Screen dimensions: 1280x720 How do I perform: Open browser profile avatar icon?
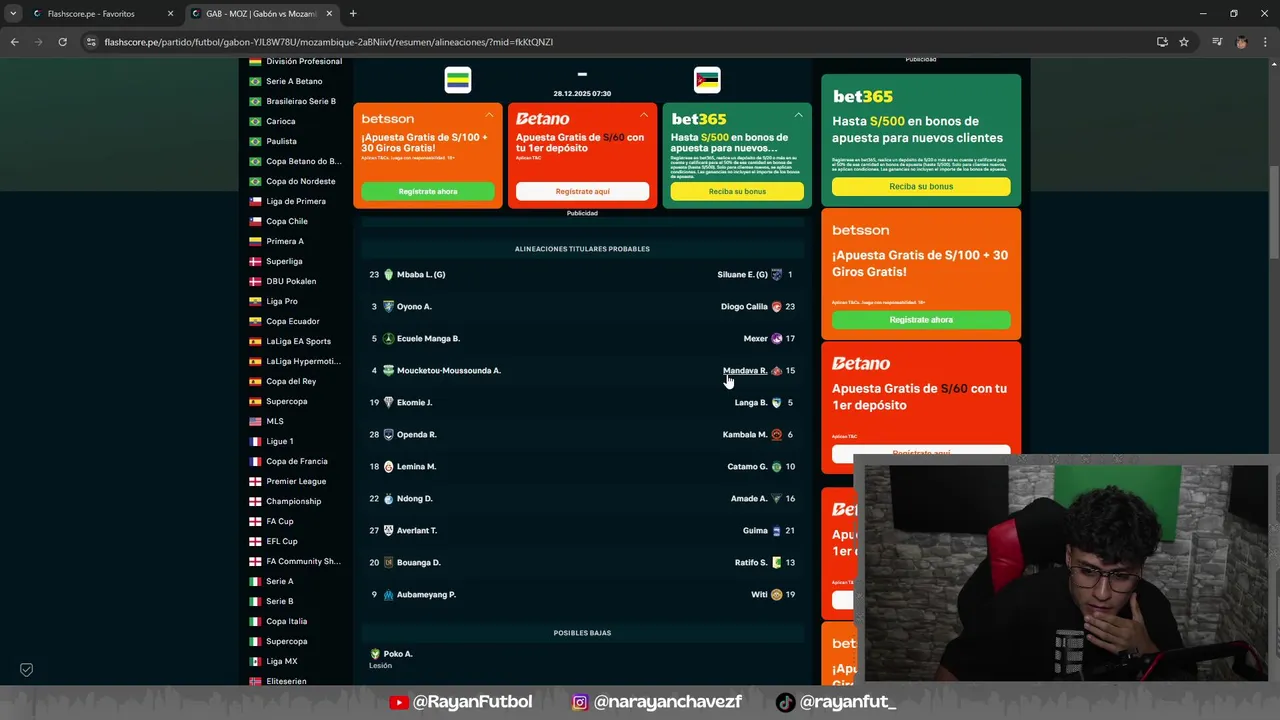pyautogui.click(x=1242, y=42)
